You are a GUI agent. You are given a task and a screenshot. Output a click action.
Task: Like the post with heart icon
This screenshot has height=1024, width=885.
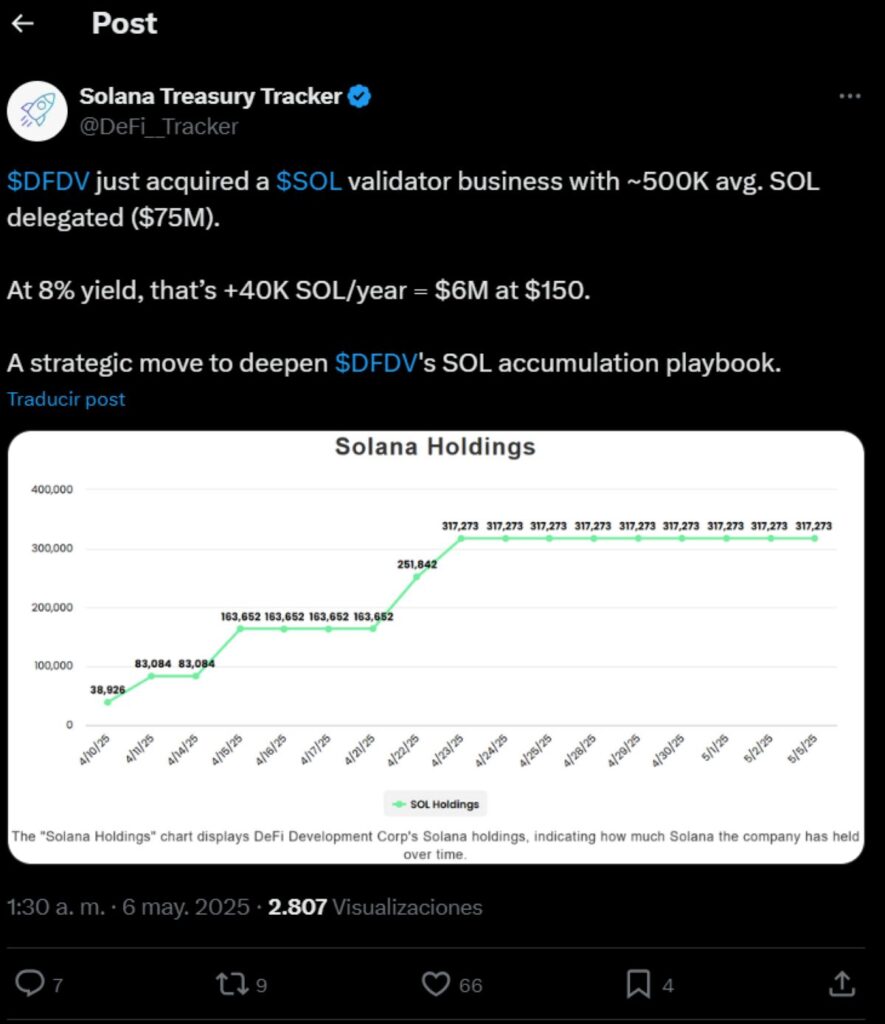click(436, 984)
